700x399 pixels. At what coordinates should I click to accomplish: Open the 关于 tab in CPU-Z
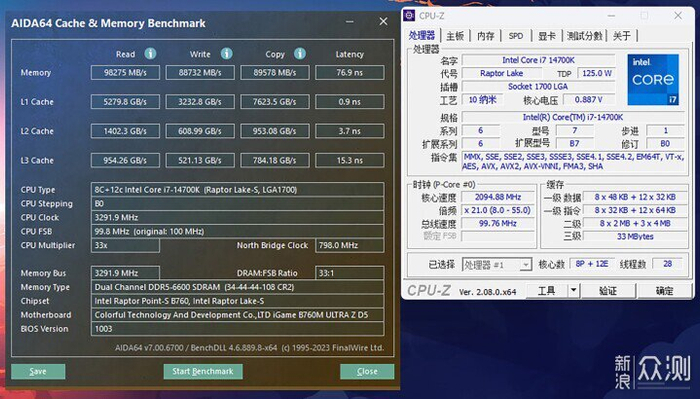[x=621, y=36]
